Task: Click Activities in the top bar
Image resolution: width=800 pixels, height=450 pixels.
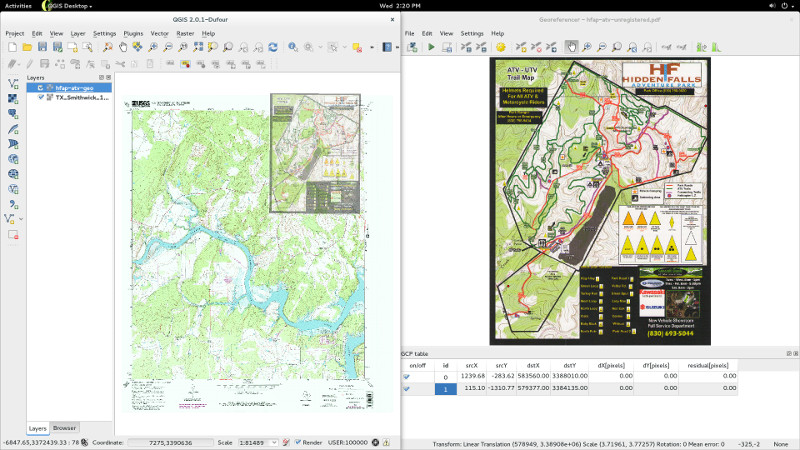Action: click(x=18, y=6)
